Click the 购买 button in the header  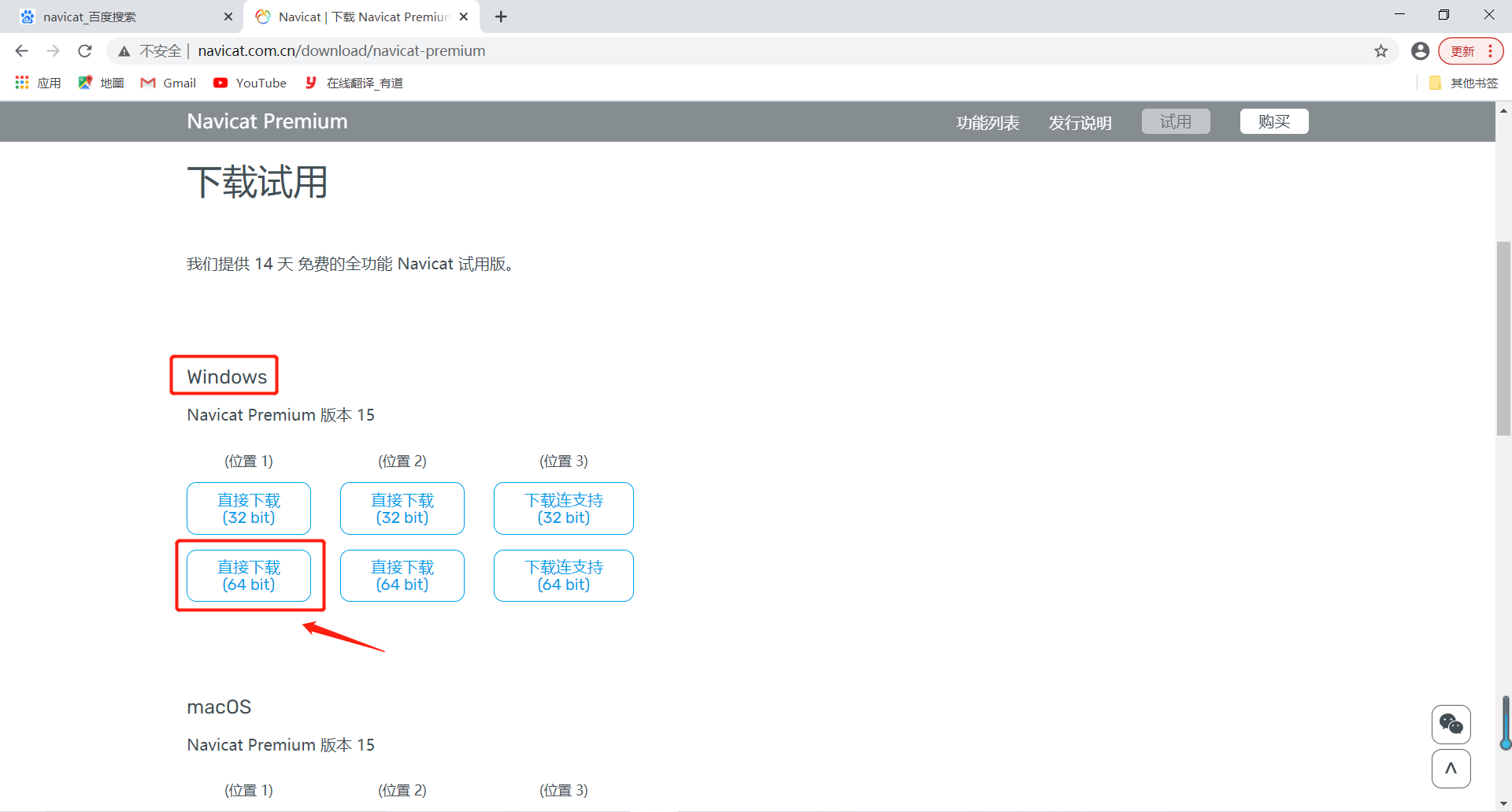pos(1274,121)
